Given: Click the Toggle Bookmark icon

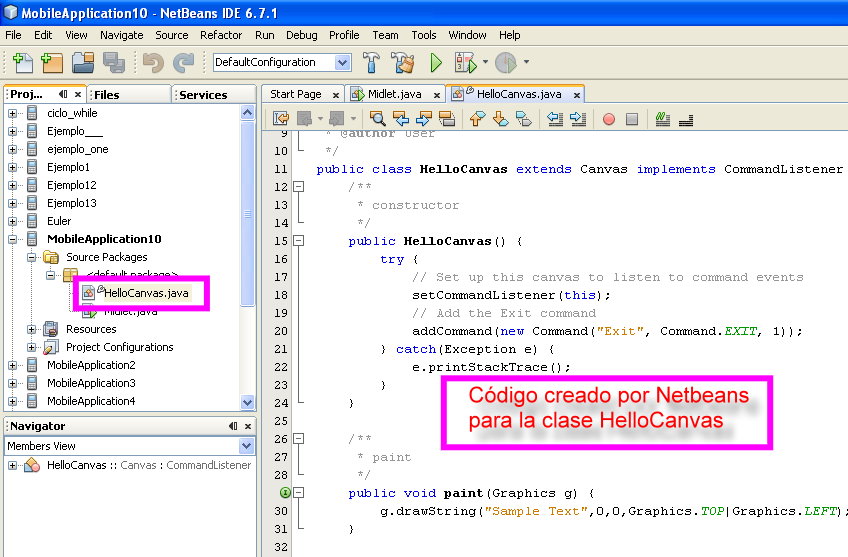Looking at the screenshot, I should 524,118.
